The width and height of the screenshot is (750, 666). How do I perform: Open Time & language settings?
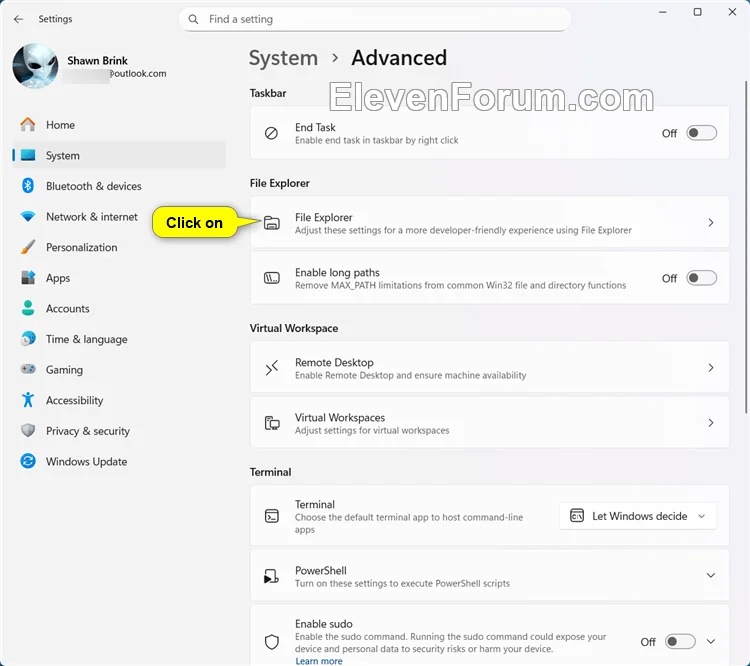point(119,339)
